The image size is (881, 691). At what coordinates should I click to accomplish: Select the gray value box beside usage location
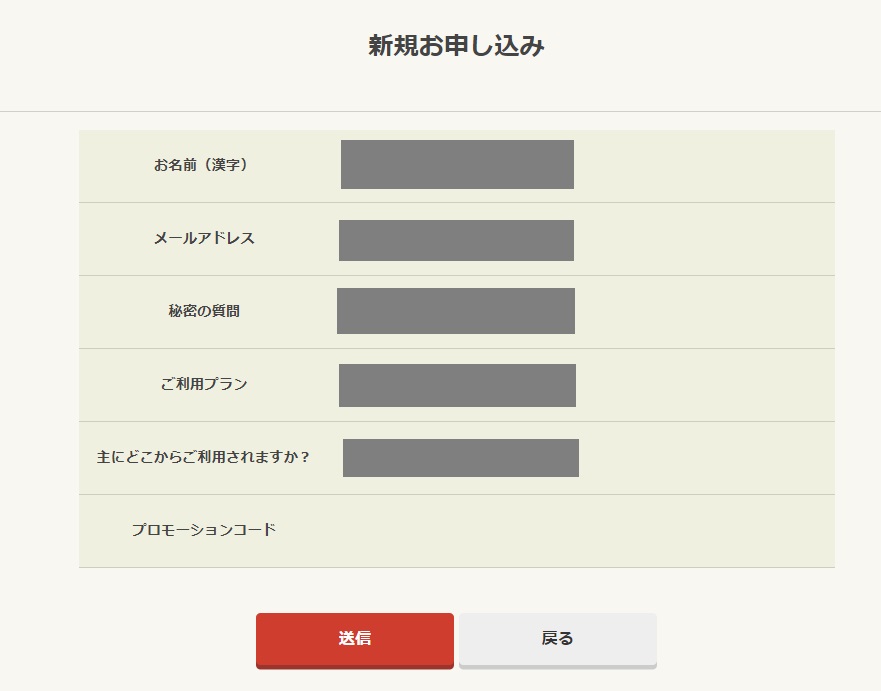tap(460, 458)
